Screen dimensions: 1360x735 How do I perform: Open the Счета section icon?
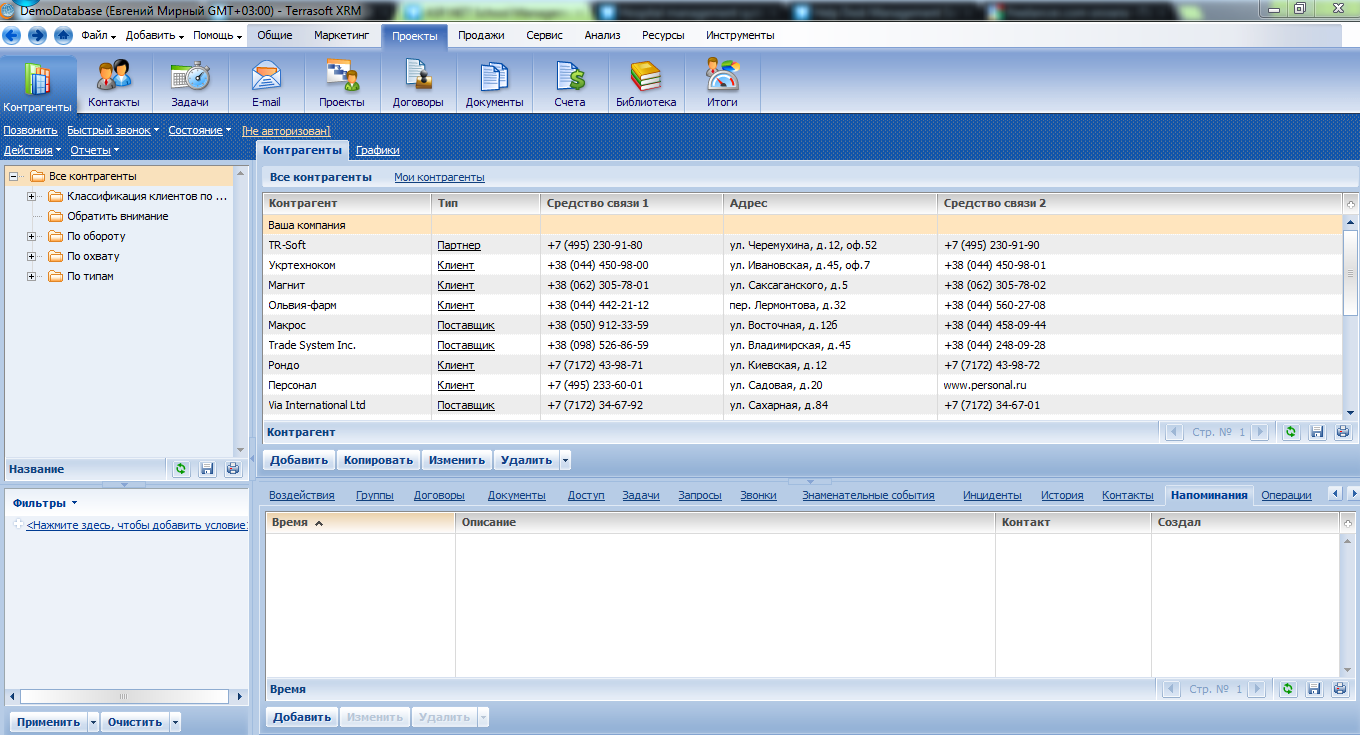click(x=569, y=82)
